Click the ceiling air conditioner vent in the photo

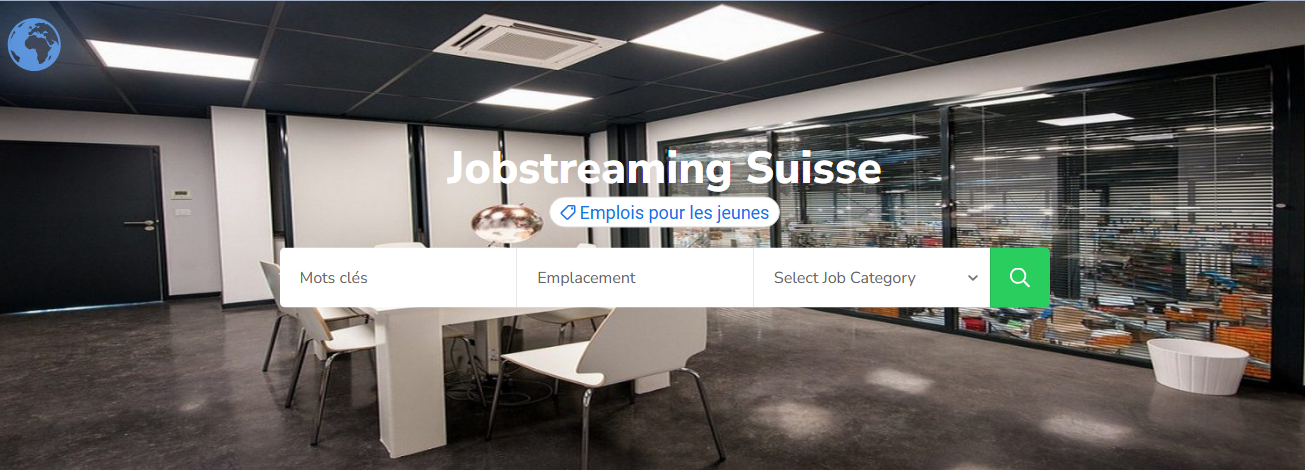point(529,40)
